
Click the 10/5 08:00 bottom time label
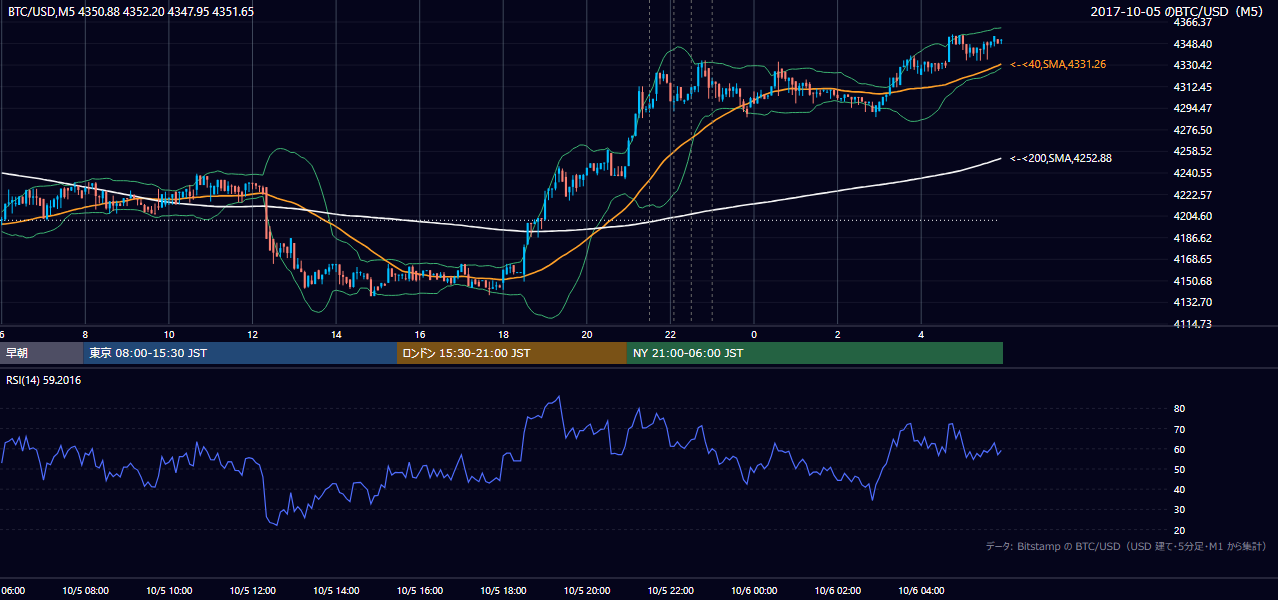[85, 591]
